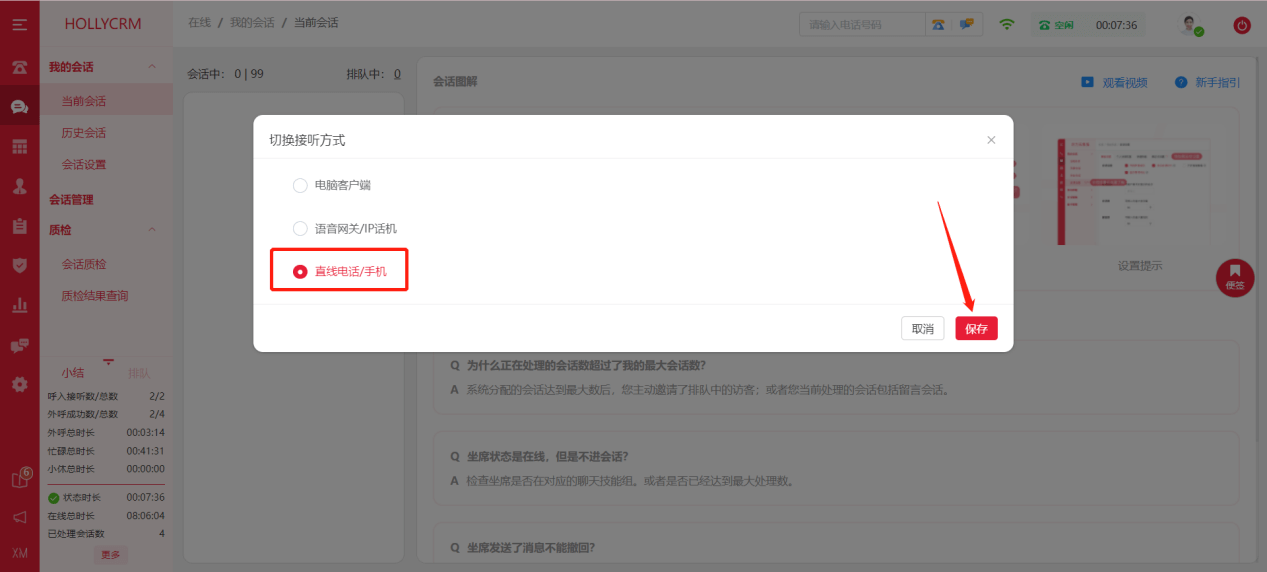Select the 语音网关/IP话机 radio option
This screenshot has height=572, width=1267.
(300, 228)
